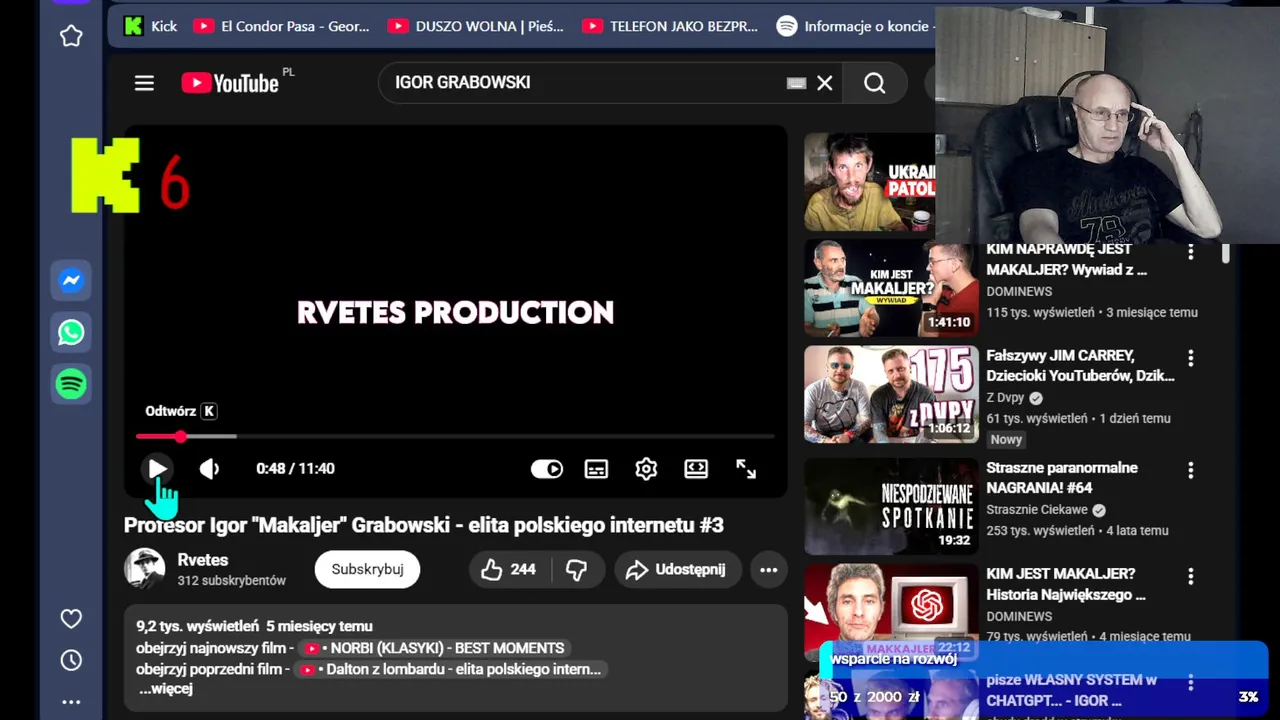
Task: Go to the YouTube home logo
Action: (230, 83)
